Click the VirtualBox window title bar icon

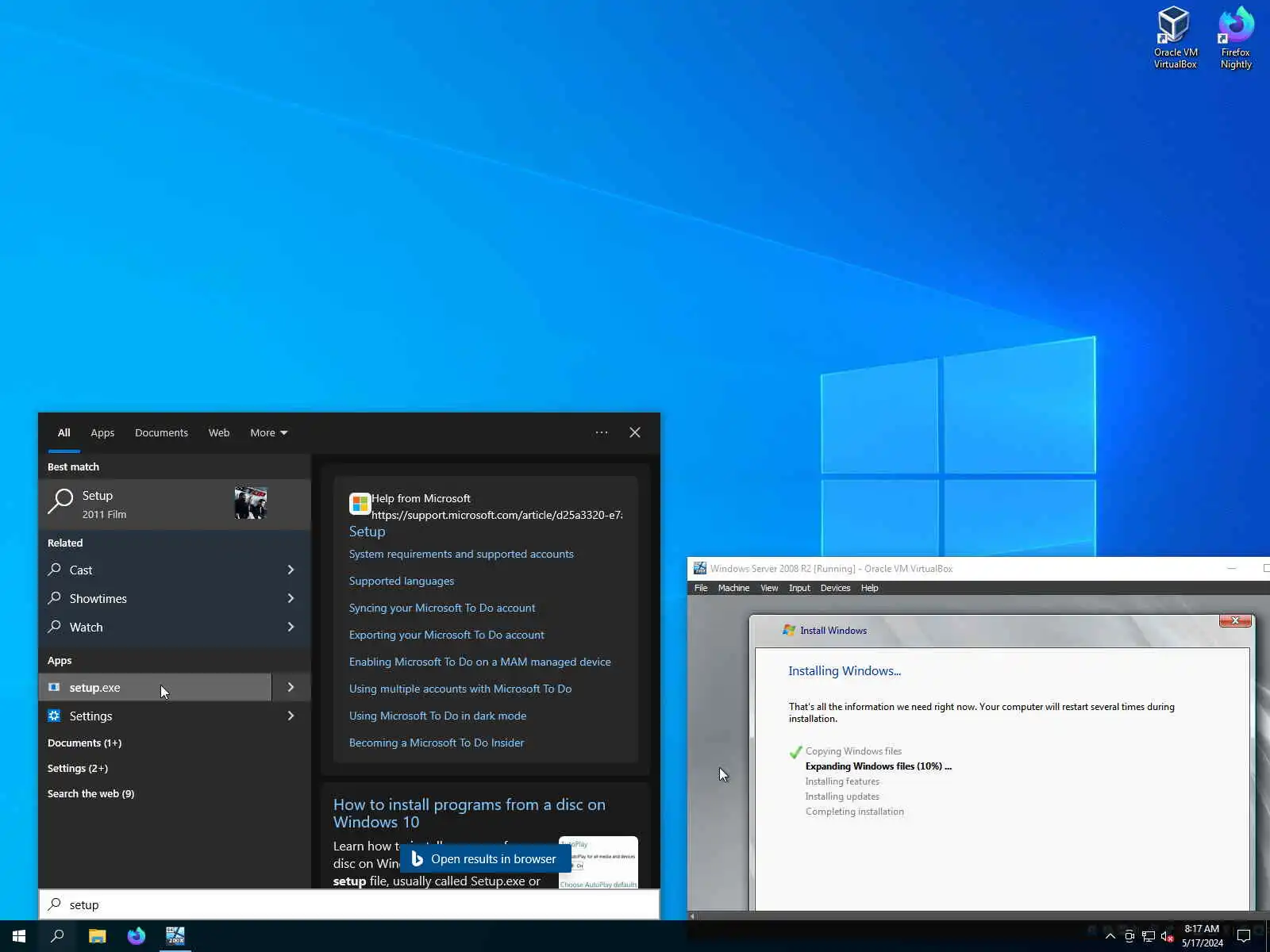pyautogui.click(x=699, y=568)
